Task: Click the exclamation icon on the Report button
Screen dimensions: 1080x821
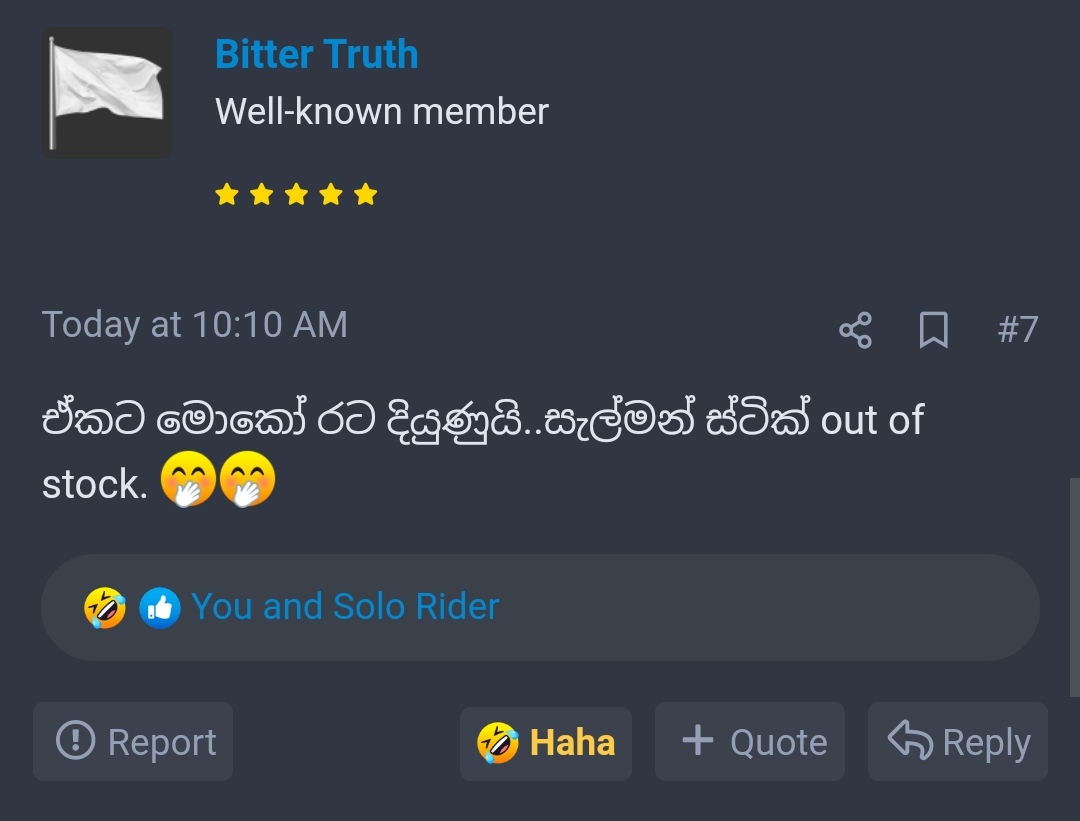Action: pyautogui.click(x=75, y=740)
